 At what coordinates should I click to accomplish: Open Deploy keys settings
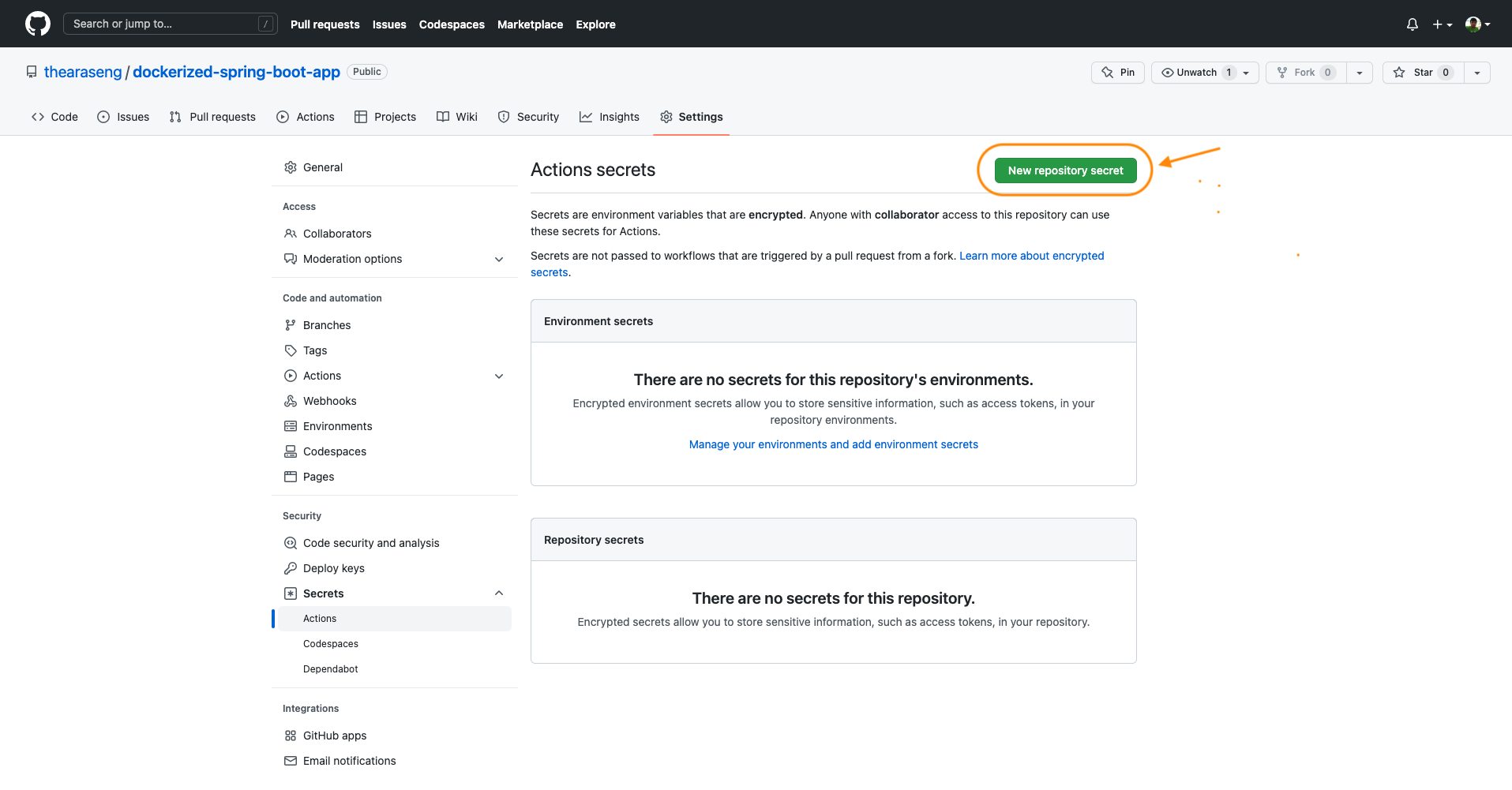click(395, 568)
